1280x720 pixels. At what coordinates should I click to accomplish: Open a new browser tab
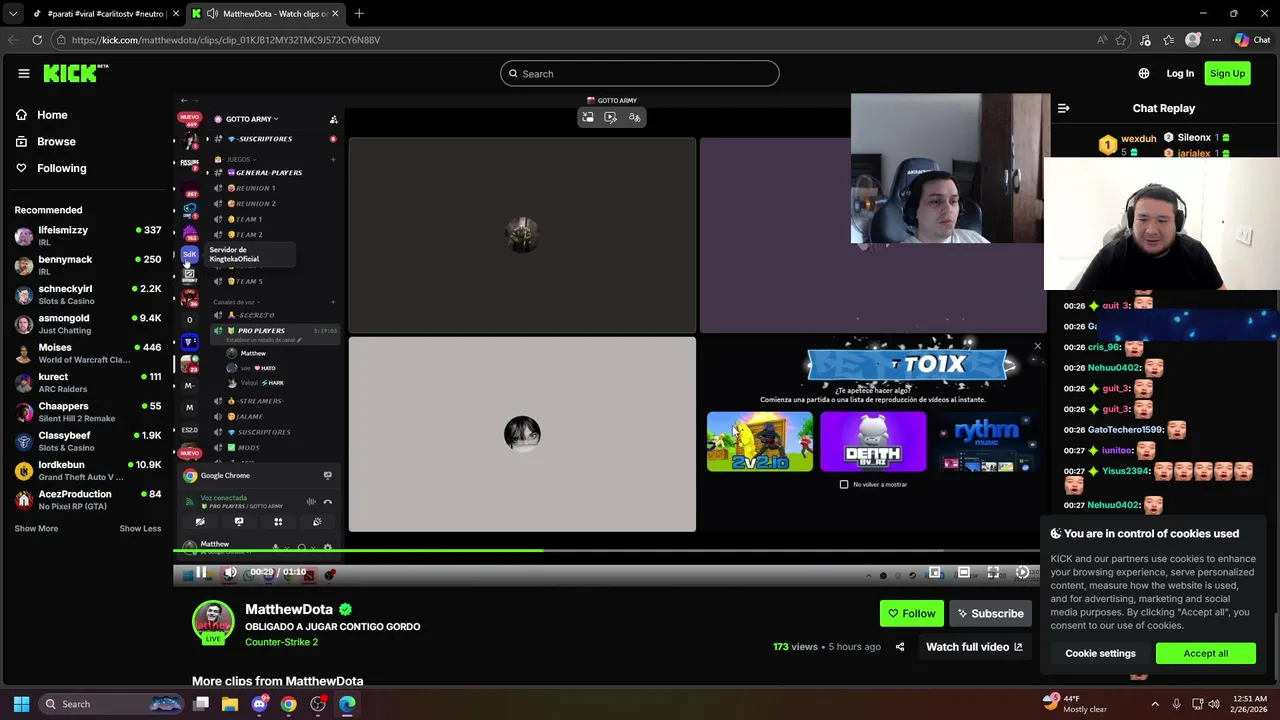coord(359,13)
